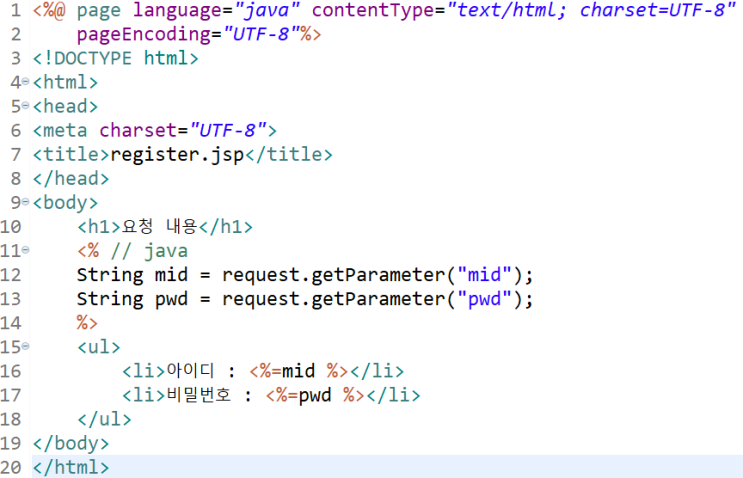Click the register.jsp title text
The height and width of the screenshot is (478, 743).
(x=177, y=155)
